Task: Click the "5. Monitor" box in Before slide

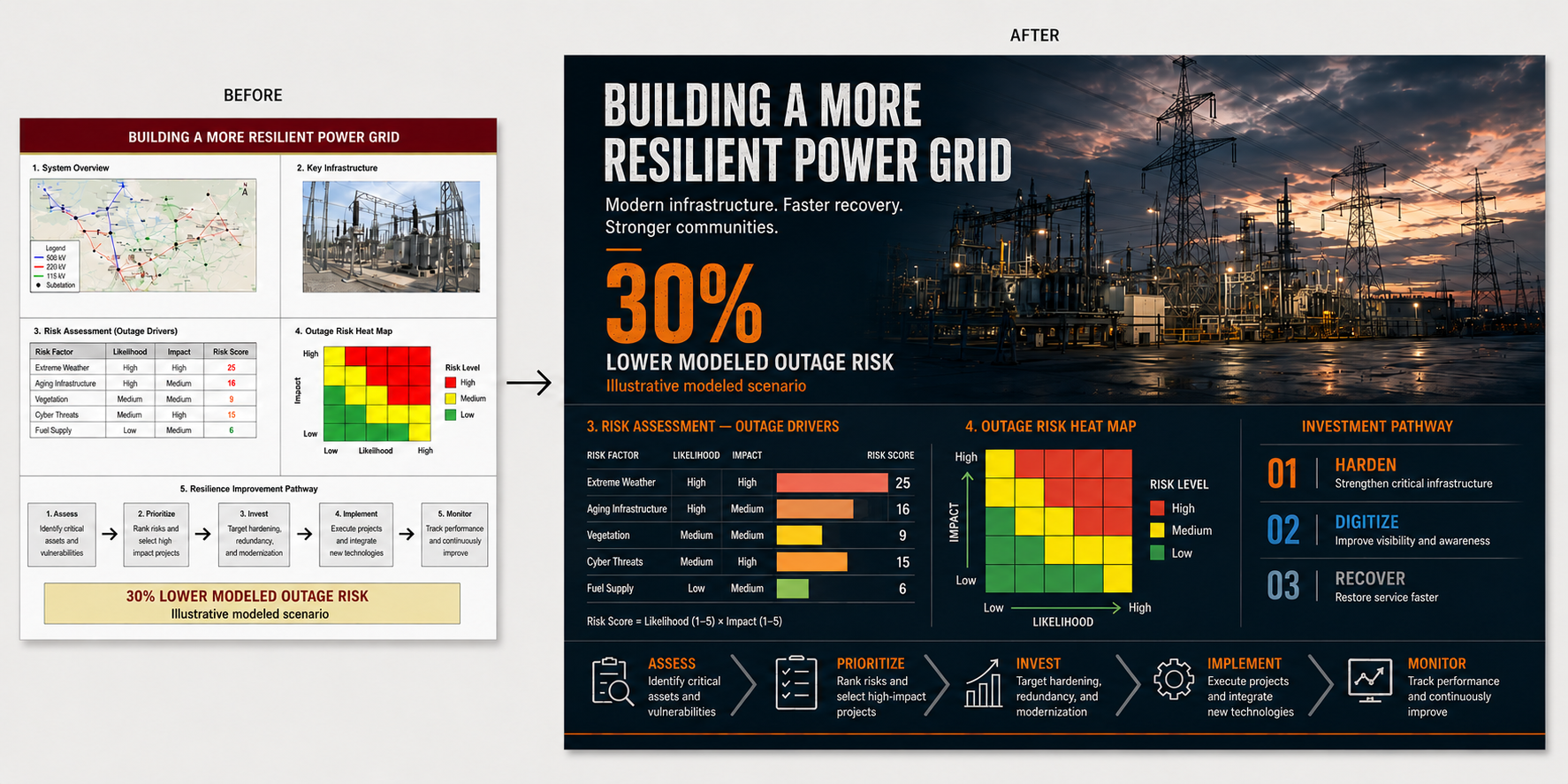Action: [455, 535]
